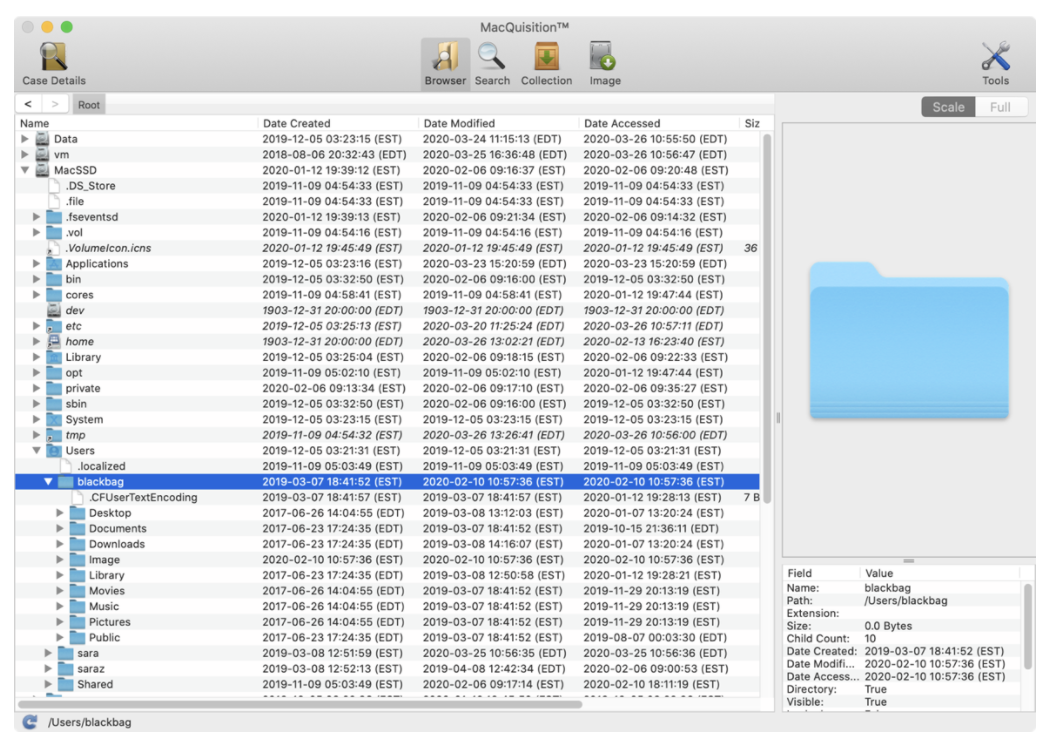The height and width of the screenshot is (746, 1050).
Task: Click the blackbag folder icon
Action: coord(66,481)
